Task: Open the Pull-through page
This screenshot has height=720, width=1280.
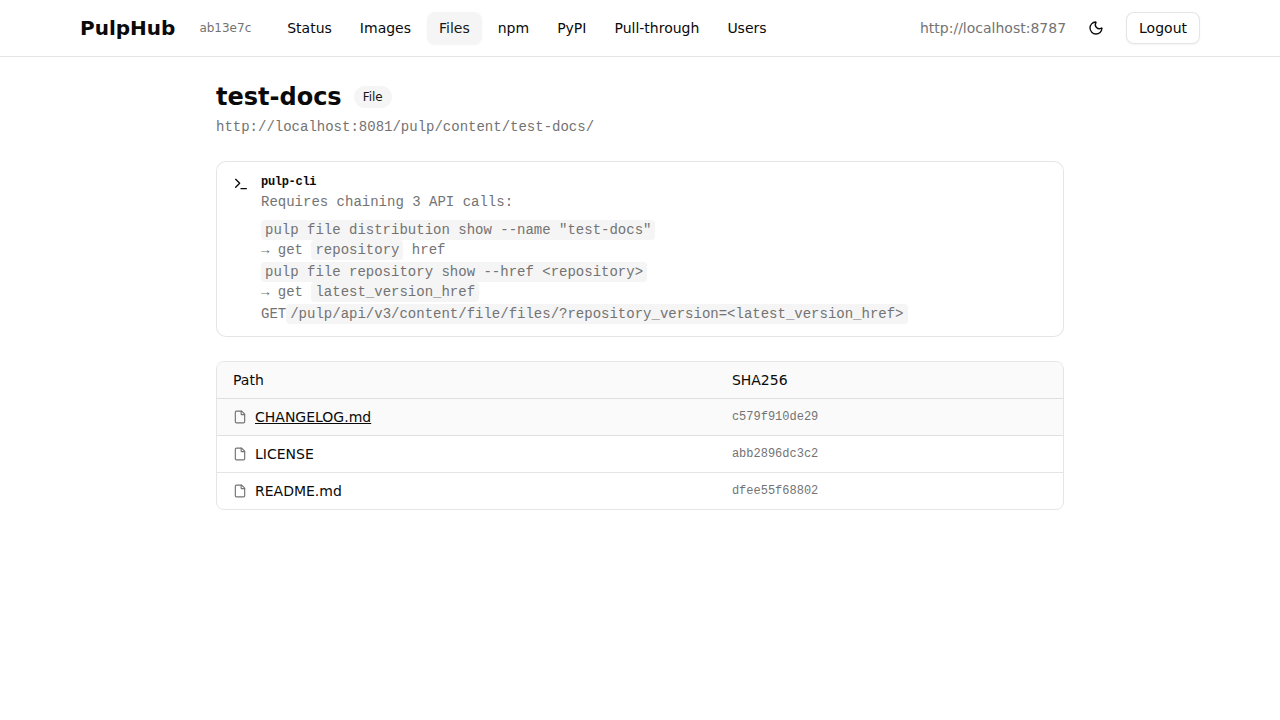Action: (656, 28)
